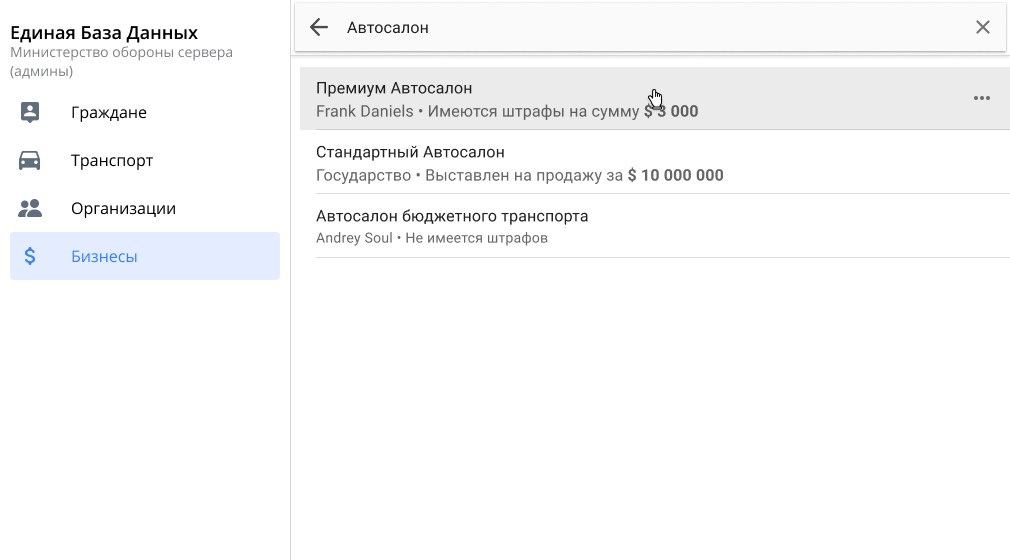
Task: Click owner name Frank Daniels
Action: point(364,111)
